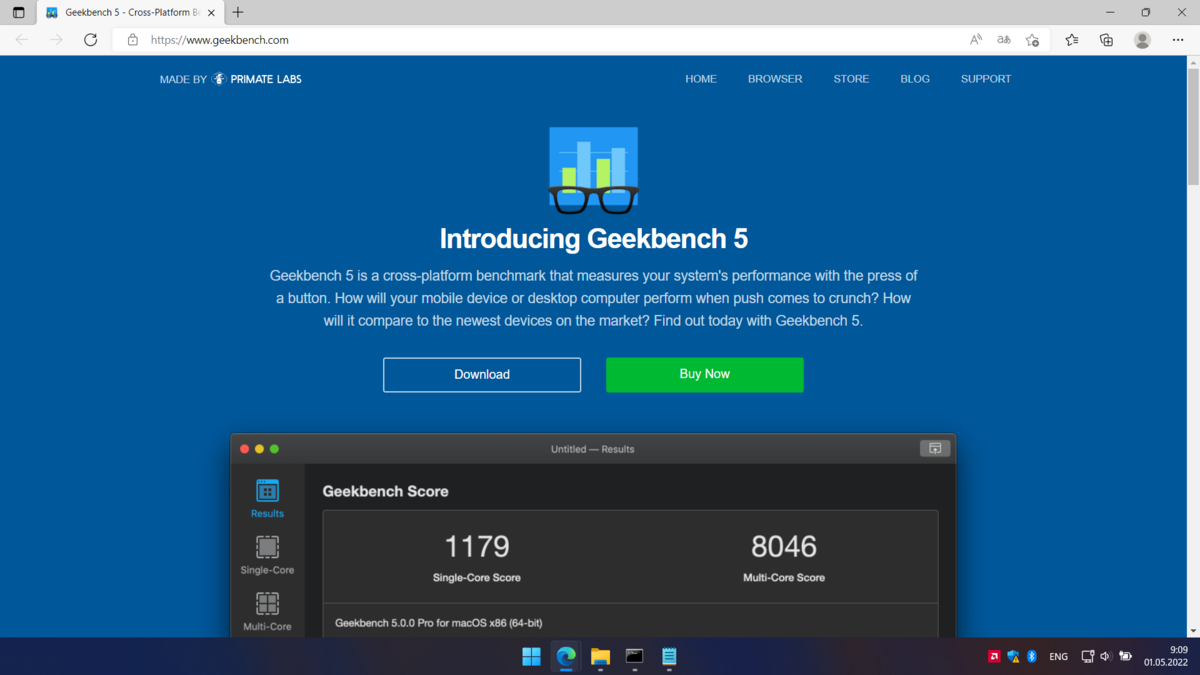The image size is (1200, 675).
Task: Open the BROWSER nav item
Action: (x=775, y=79)
